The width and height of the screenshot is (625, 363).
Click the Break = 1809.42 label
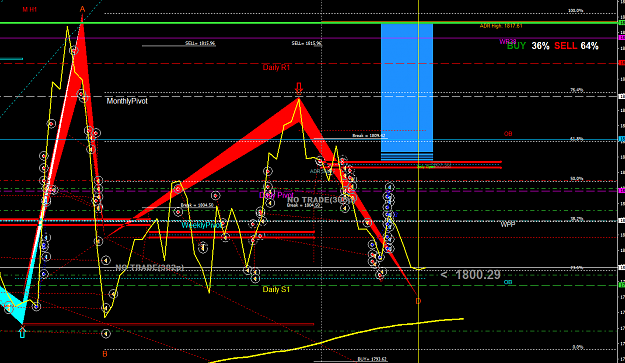(x=369, y=135)
